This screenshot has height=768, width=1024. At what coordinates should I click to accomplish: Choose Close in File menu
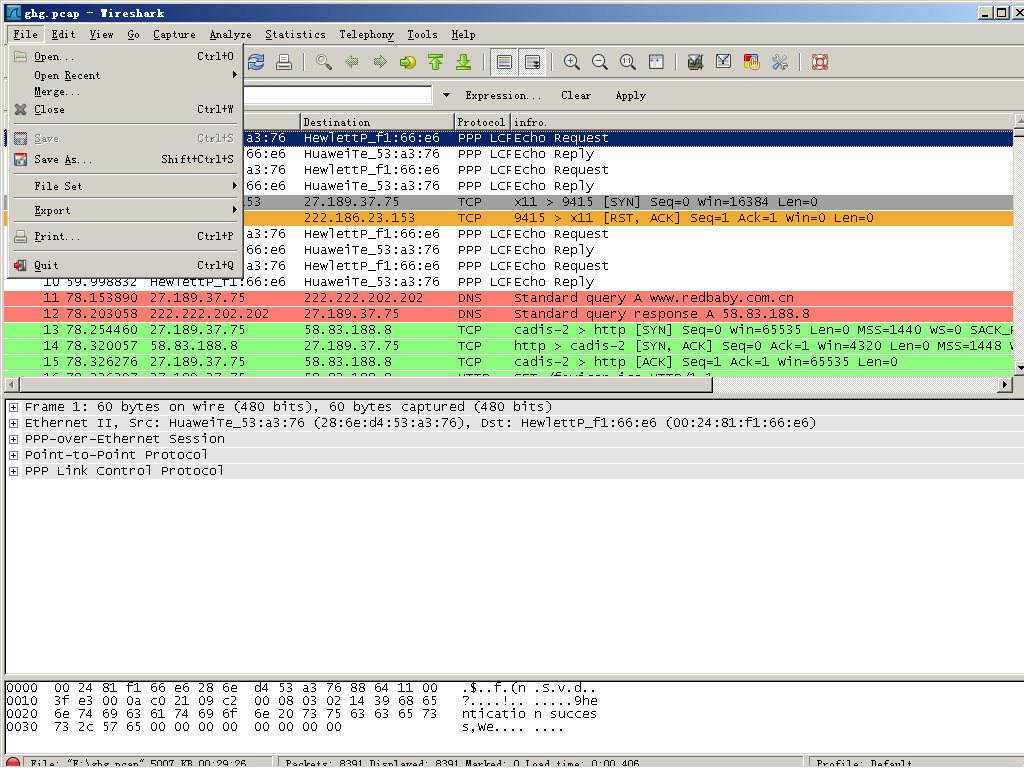(x=125, y=109)
